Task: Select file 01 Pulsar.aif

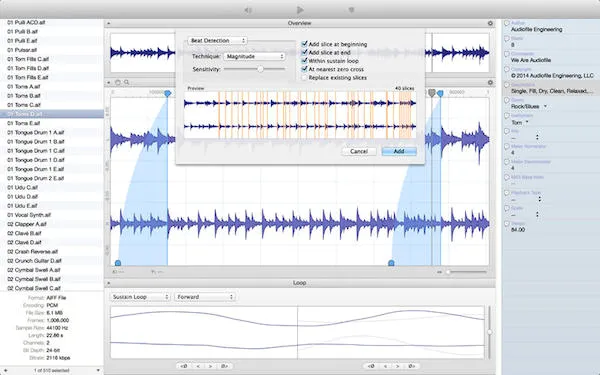Action: (52, 50)
